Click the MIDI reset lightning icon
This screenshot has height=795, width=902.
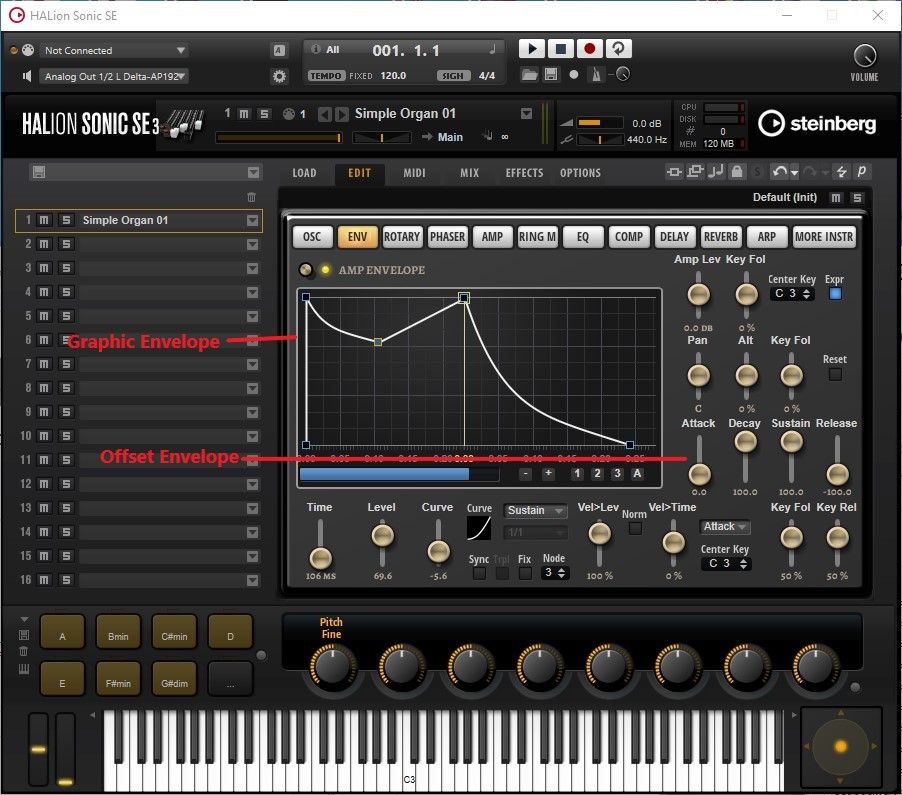coord(842,171)
